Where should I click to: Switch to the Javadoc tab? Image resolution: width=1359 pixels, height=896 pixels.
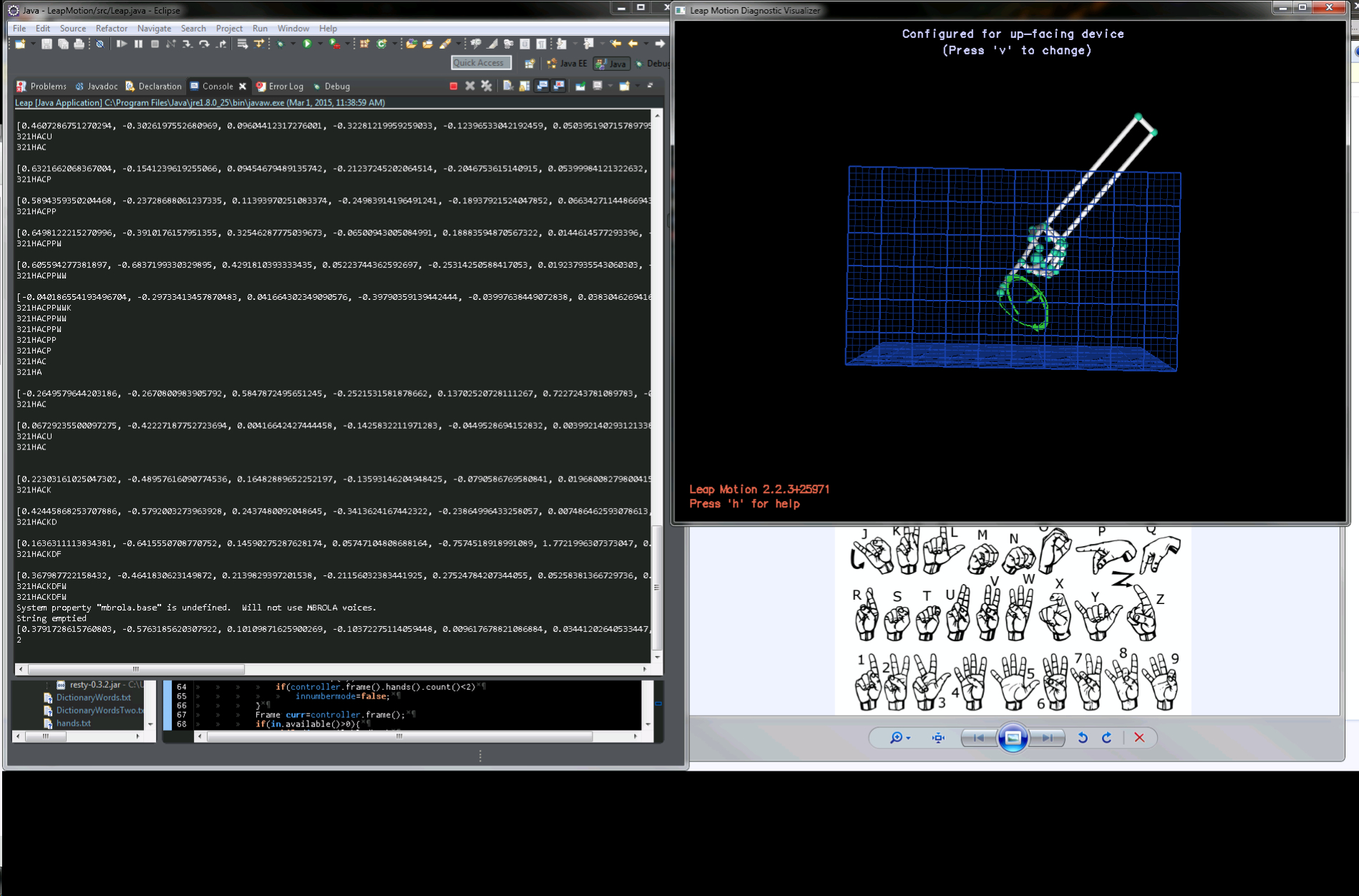(97, 87)
